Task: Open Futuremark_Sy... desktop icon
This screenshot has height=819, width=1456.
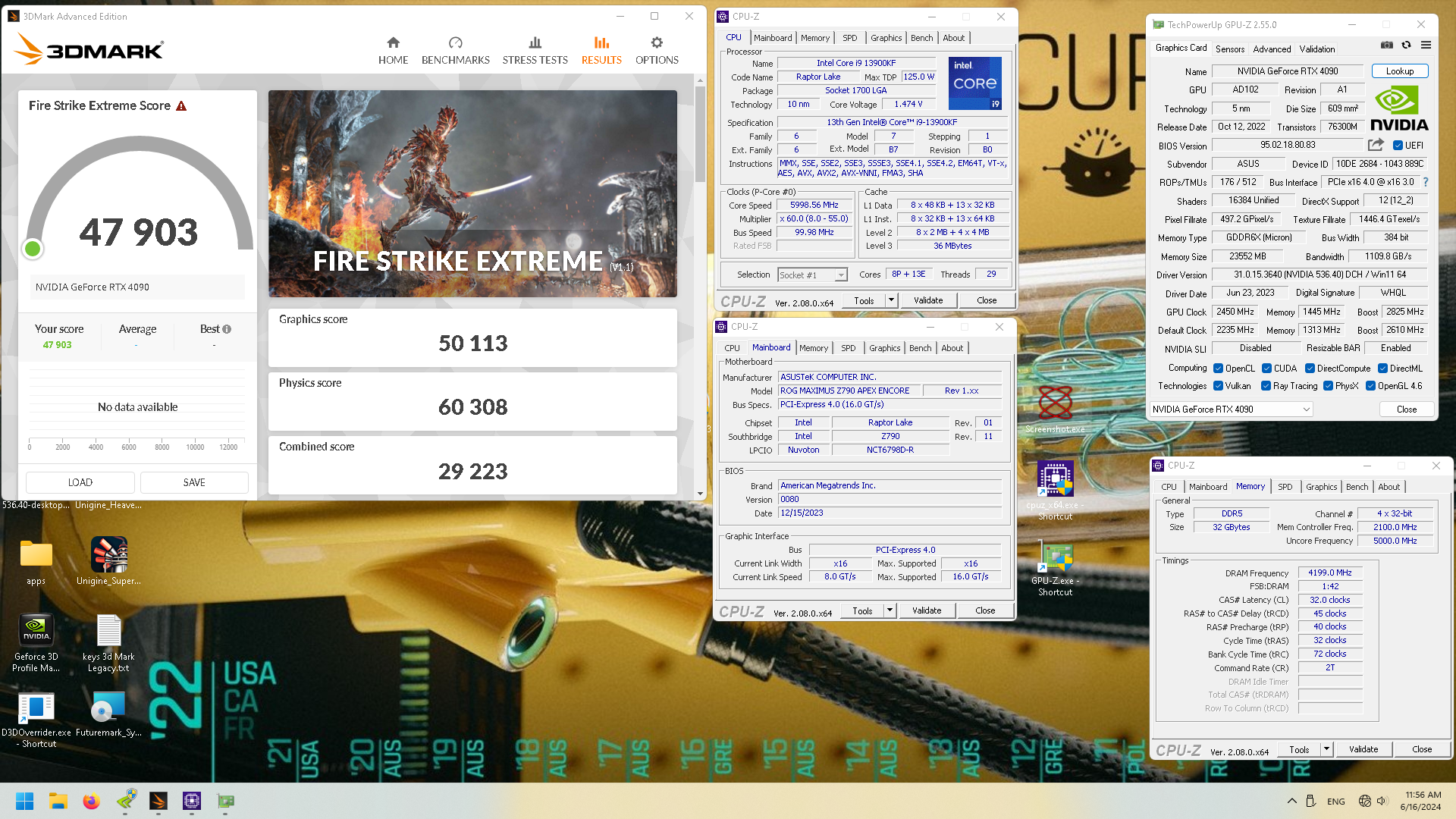Action: [108, 714]
